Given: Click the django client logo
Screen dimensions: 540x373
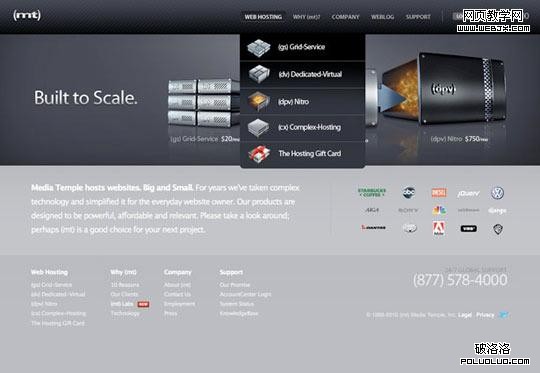Looking at the screenshot, I should coord(497,210).
